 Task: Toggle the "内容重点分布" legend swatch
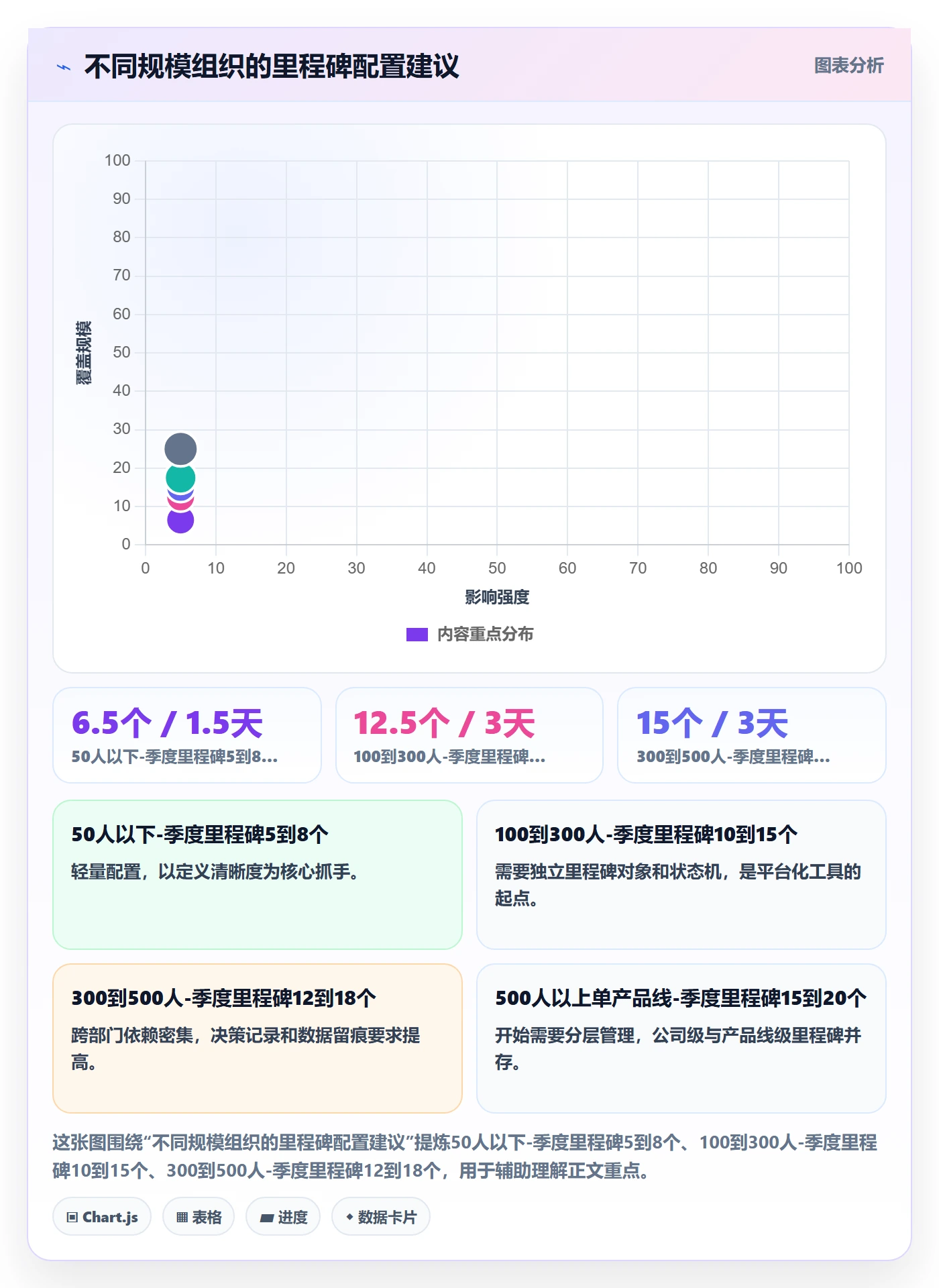tap(417, 635)
